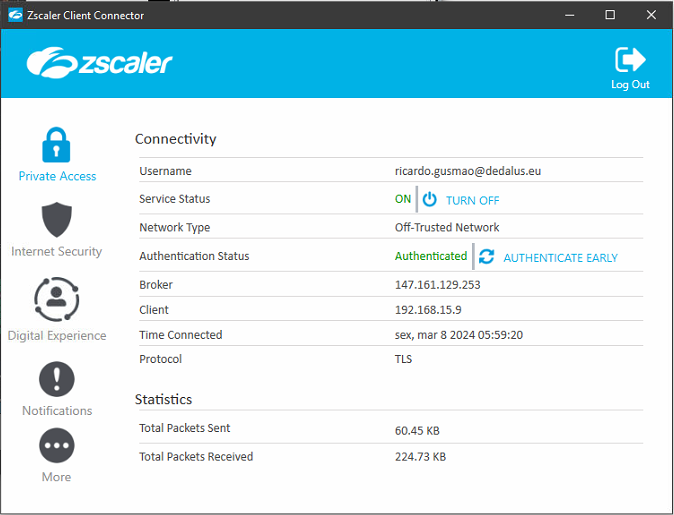Open the Notifications exclamation icon
Image resolution: width=674 pixels, height=515 pixels.
(56, 379)
